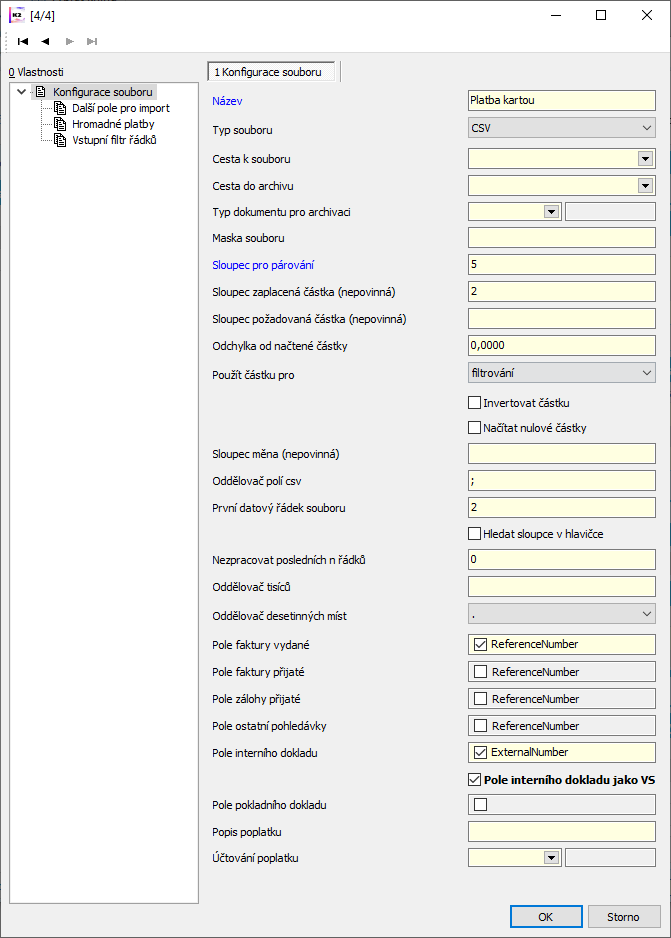Open the Typ souboru CSV dropdown

(562, 128)
